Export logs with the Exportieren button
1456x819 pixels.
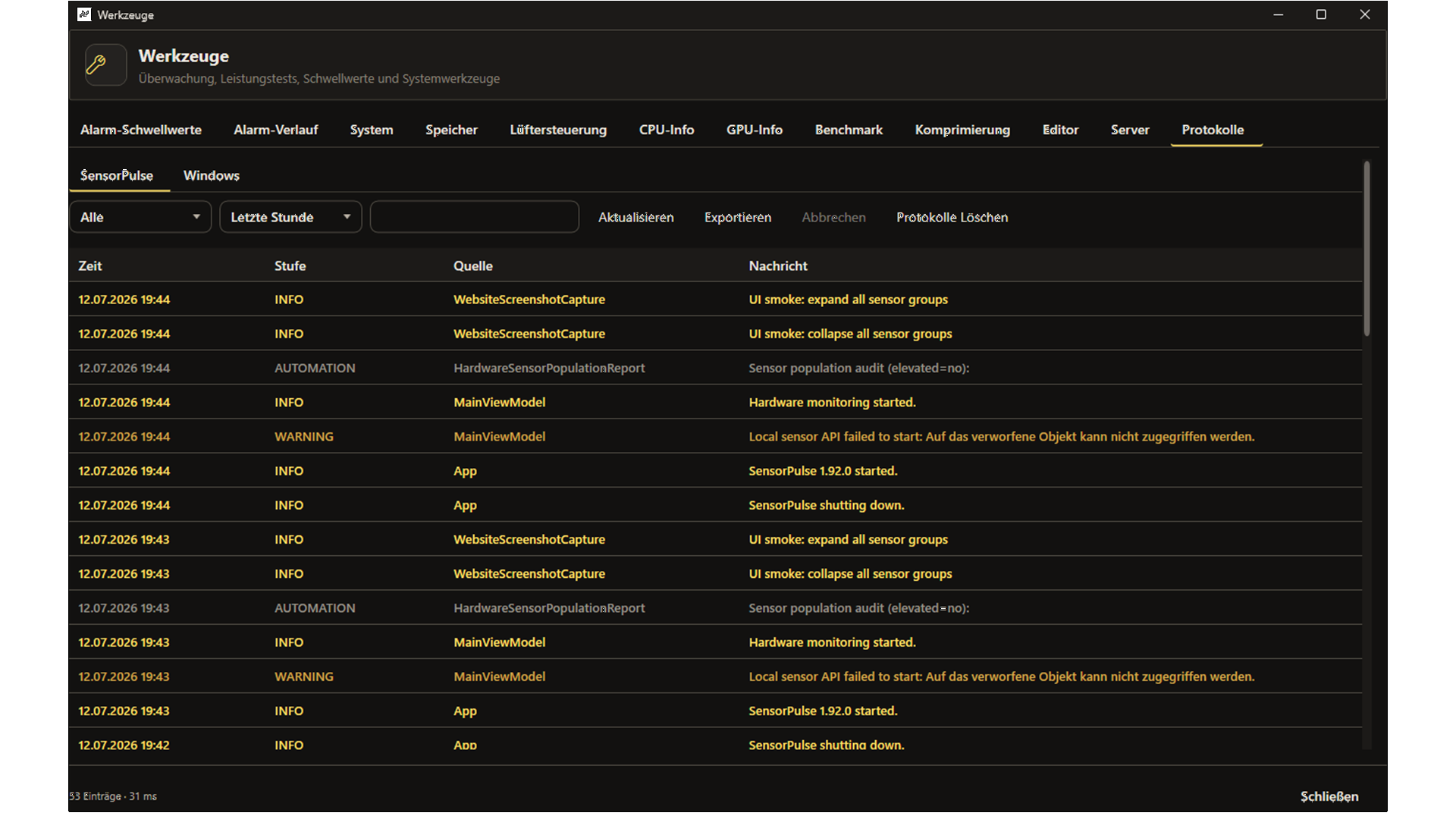point(738,218)
